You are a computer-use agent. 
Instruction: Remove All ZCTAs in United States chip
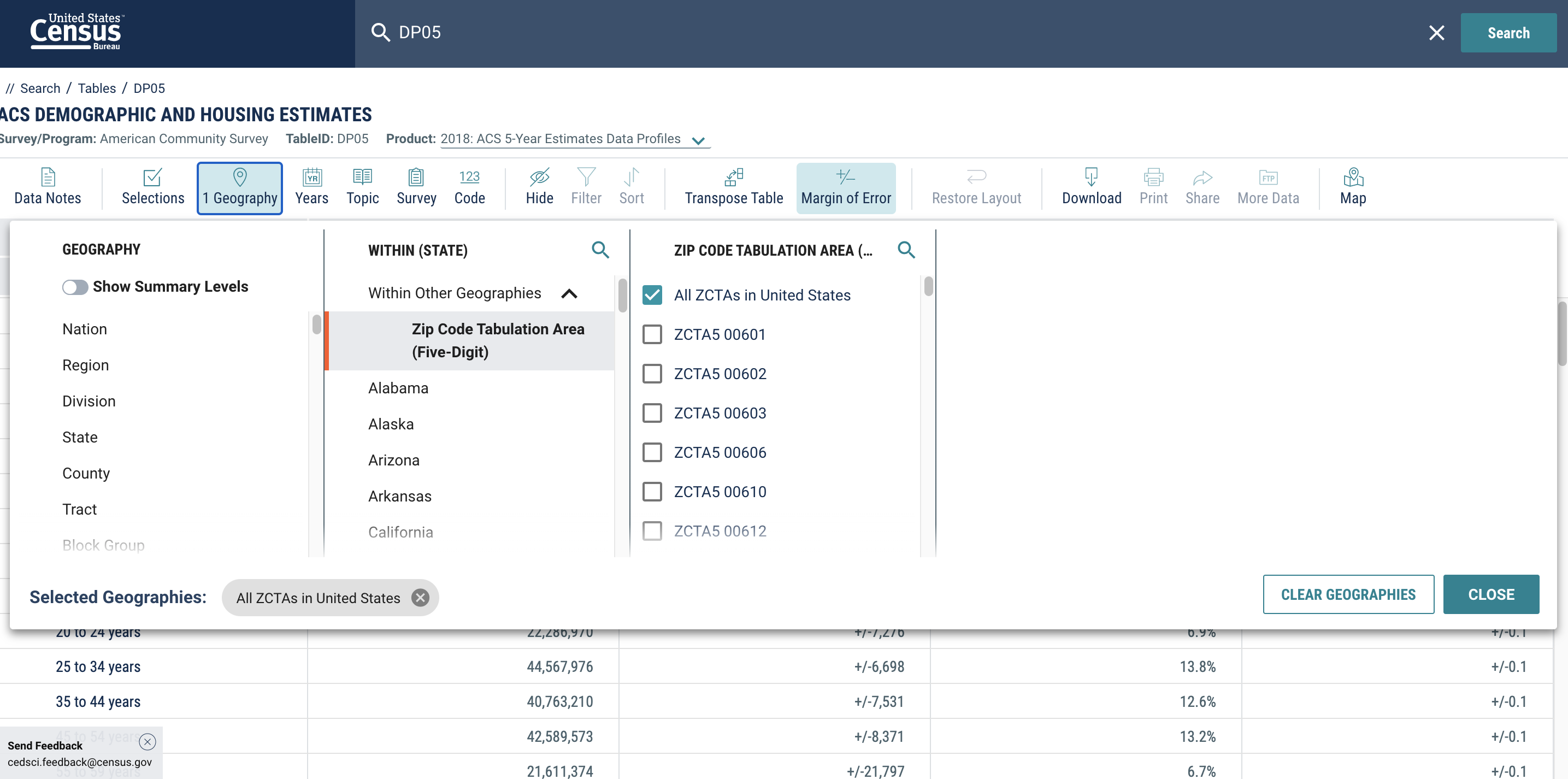[420, 598]
